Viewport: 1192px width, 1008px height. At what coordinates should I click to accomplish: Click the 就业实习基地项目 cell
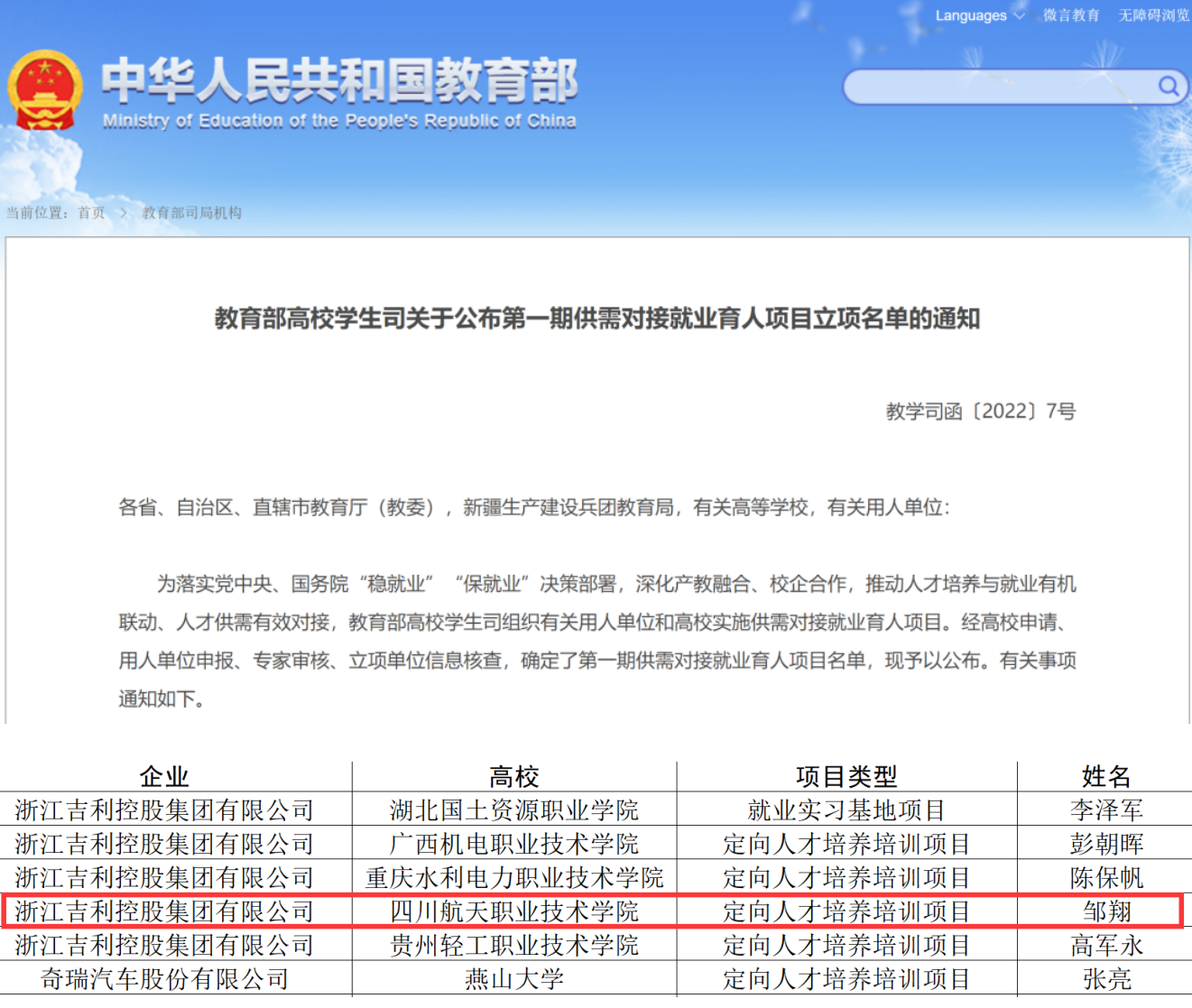coord(846,810)
